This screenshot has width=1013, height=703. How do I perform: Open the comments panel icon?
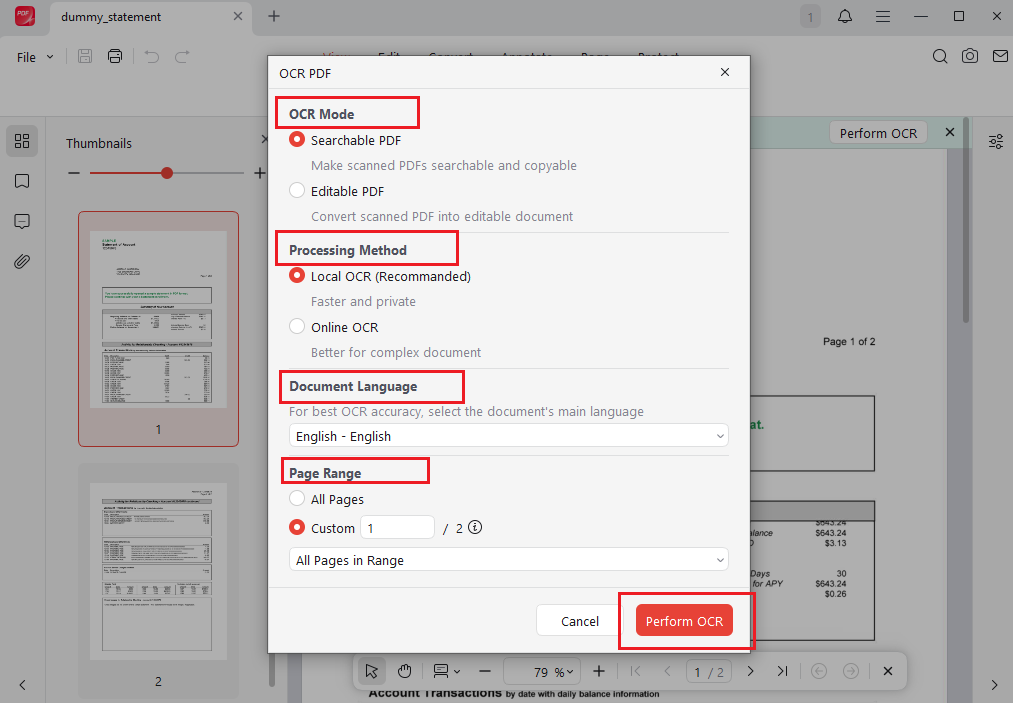coord(22,222)
